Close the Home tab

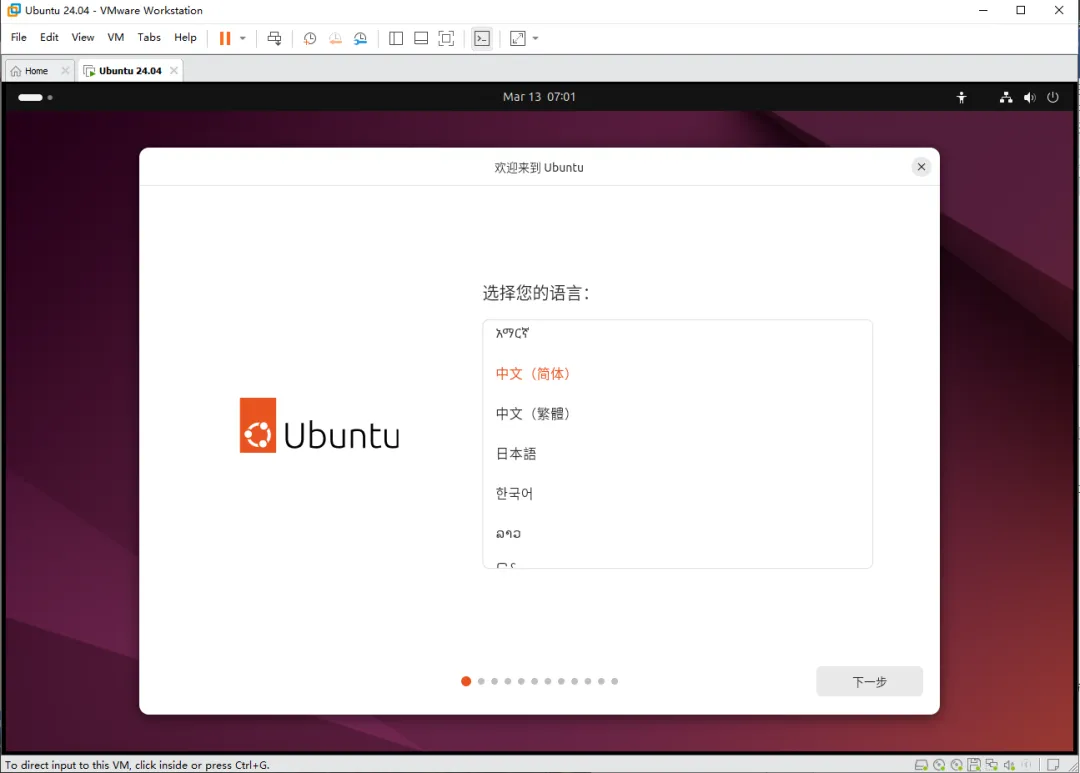[65, 70]
